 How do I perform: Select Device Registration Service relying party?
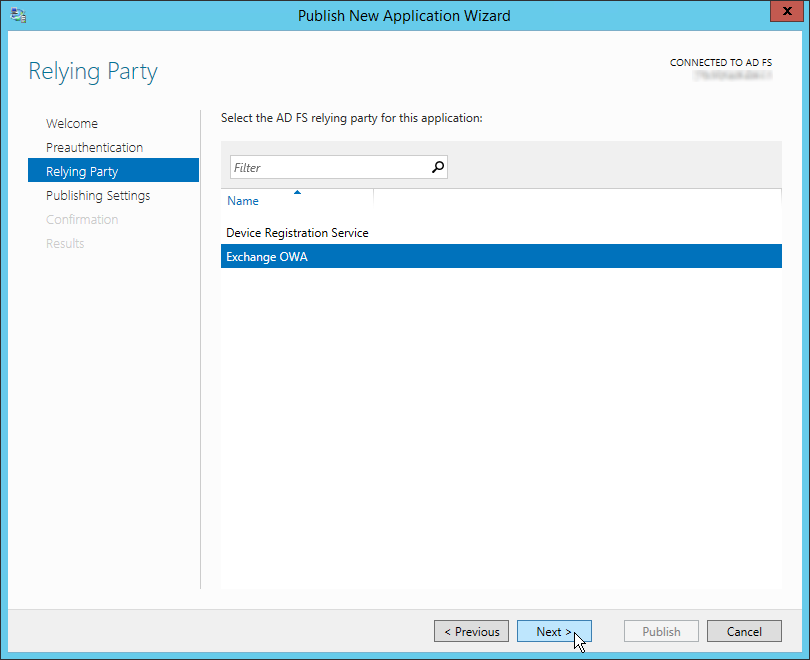(x=297, y=233)
